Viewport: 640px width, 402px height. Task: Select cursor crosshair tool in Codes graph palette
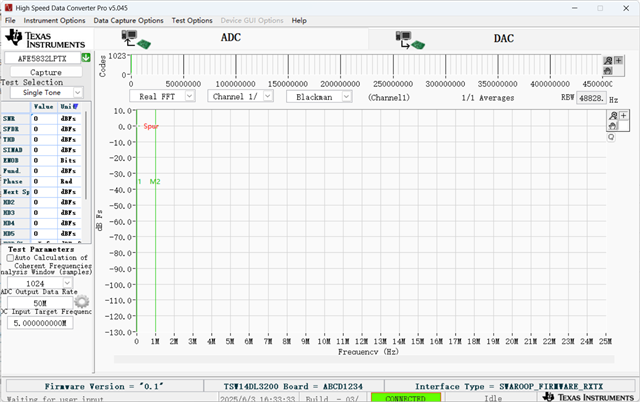tap(619, 60)
